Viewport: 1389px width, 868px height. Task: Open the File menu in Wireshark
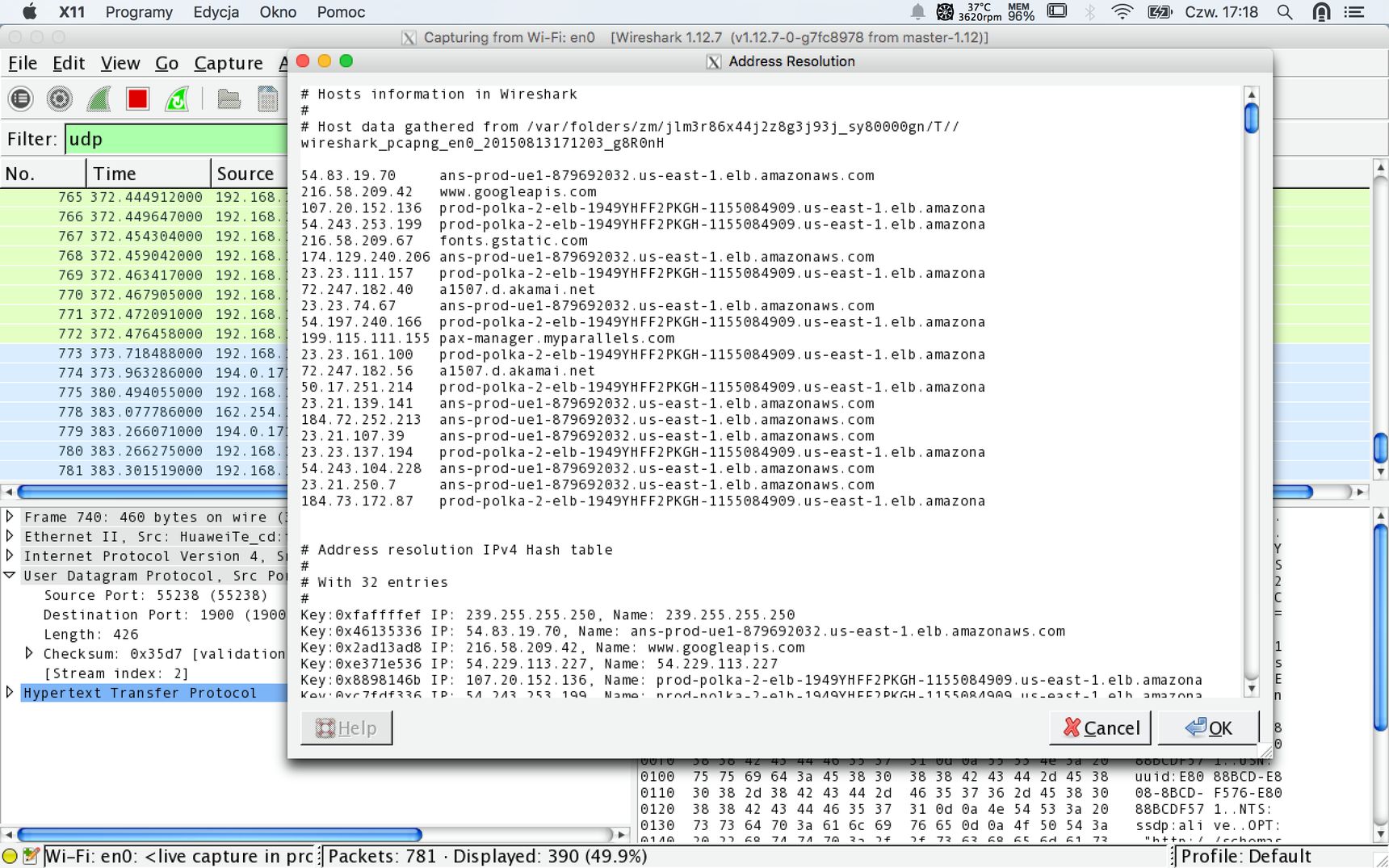tap(23, 63)
